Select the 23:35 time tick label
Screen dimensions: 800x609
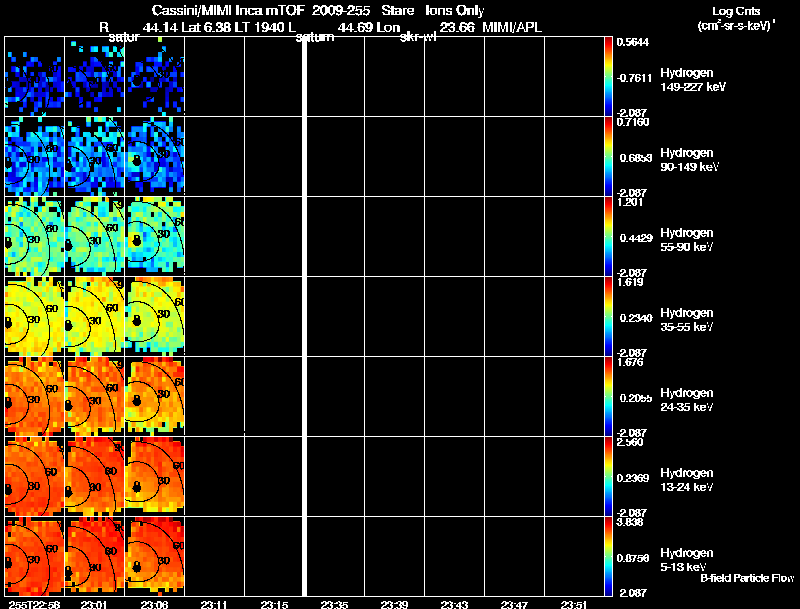coord(334,603)
